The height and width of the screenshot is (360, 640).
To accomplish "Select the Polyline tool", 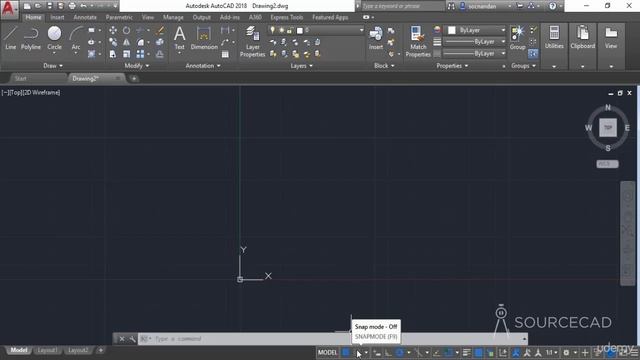I will pyautogui.click(x=31, y=38).
